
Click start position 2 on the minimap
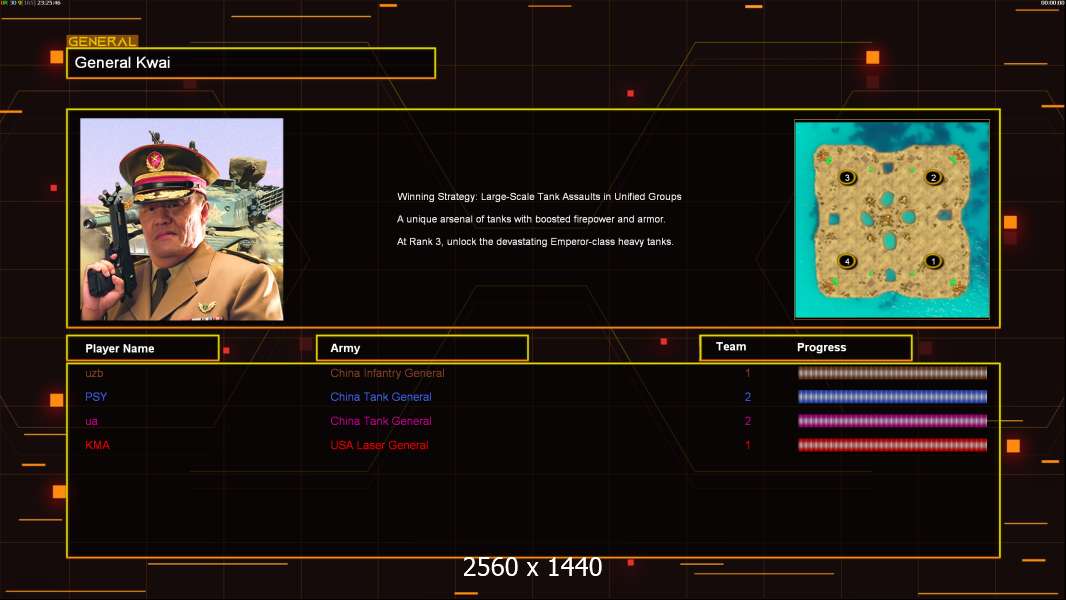coord(933,177)
